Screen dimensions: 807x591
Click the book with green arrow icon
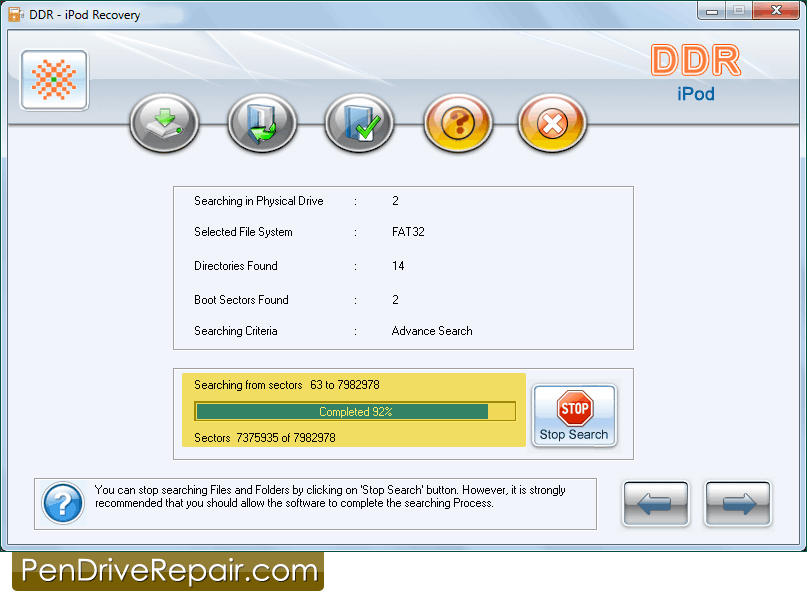point(262,123)
